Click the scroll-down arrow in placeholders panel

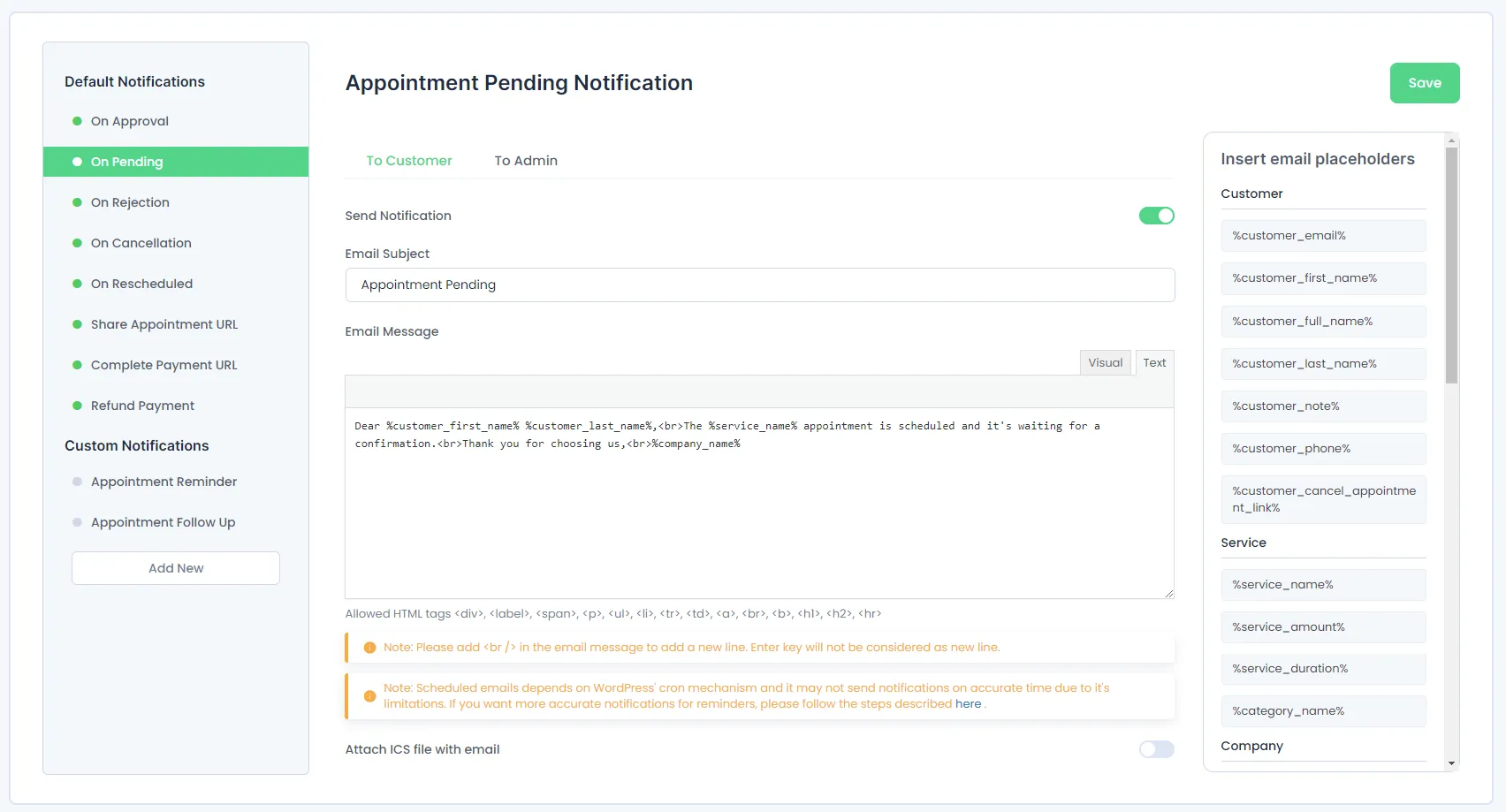(x=1451, y=763)
